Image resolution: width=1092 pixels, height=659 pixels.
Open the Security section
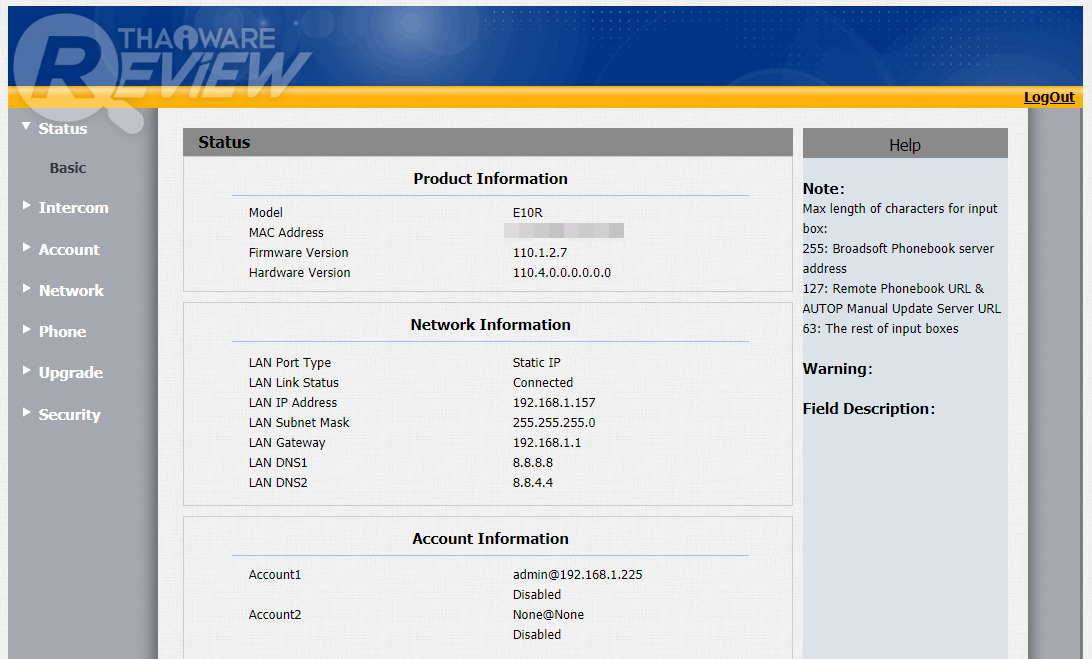click(x=69, y=414)
